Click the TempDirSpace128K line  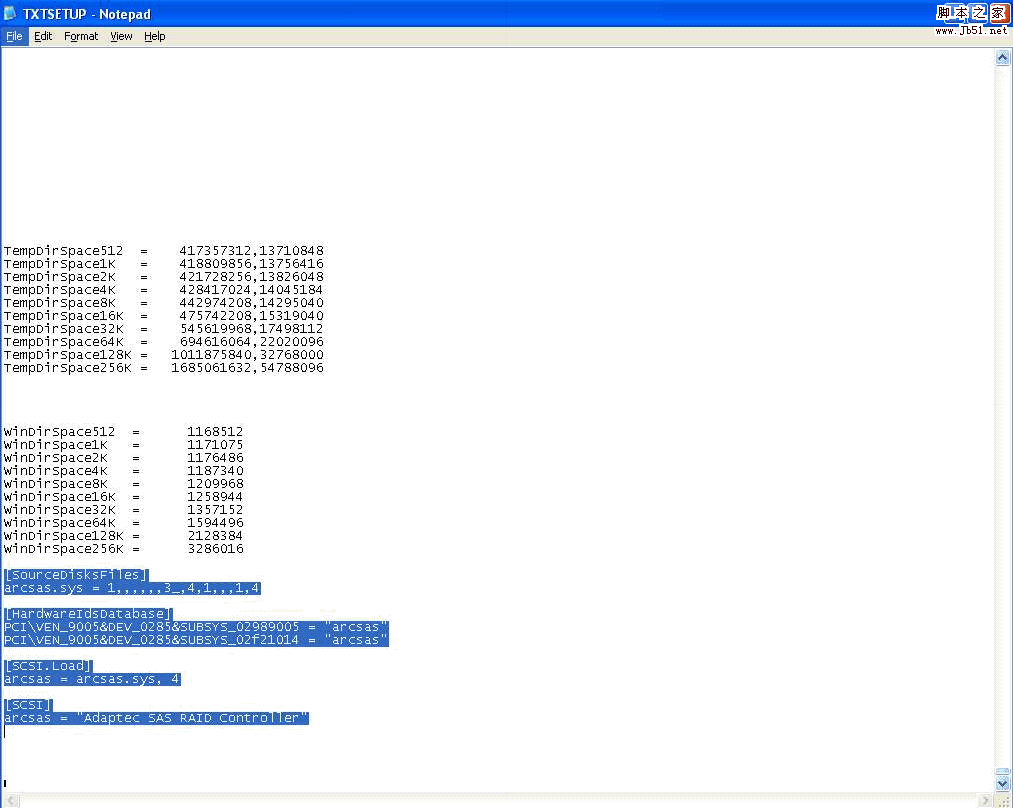click(x=164, y=354)
